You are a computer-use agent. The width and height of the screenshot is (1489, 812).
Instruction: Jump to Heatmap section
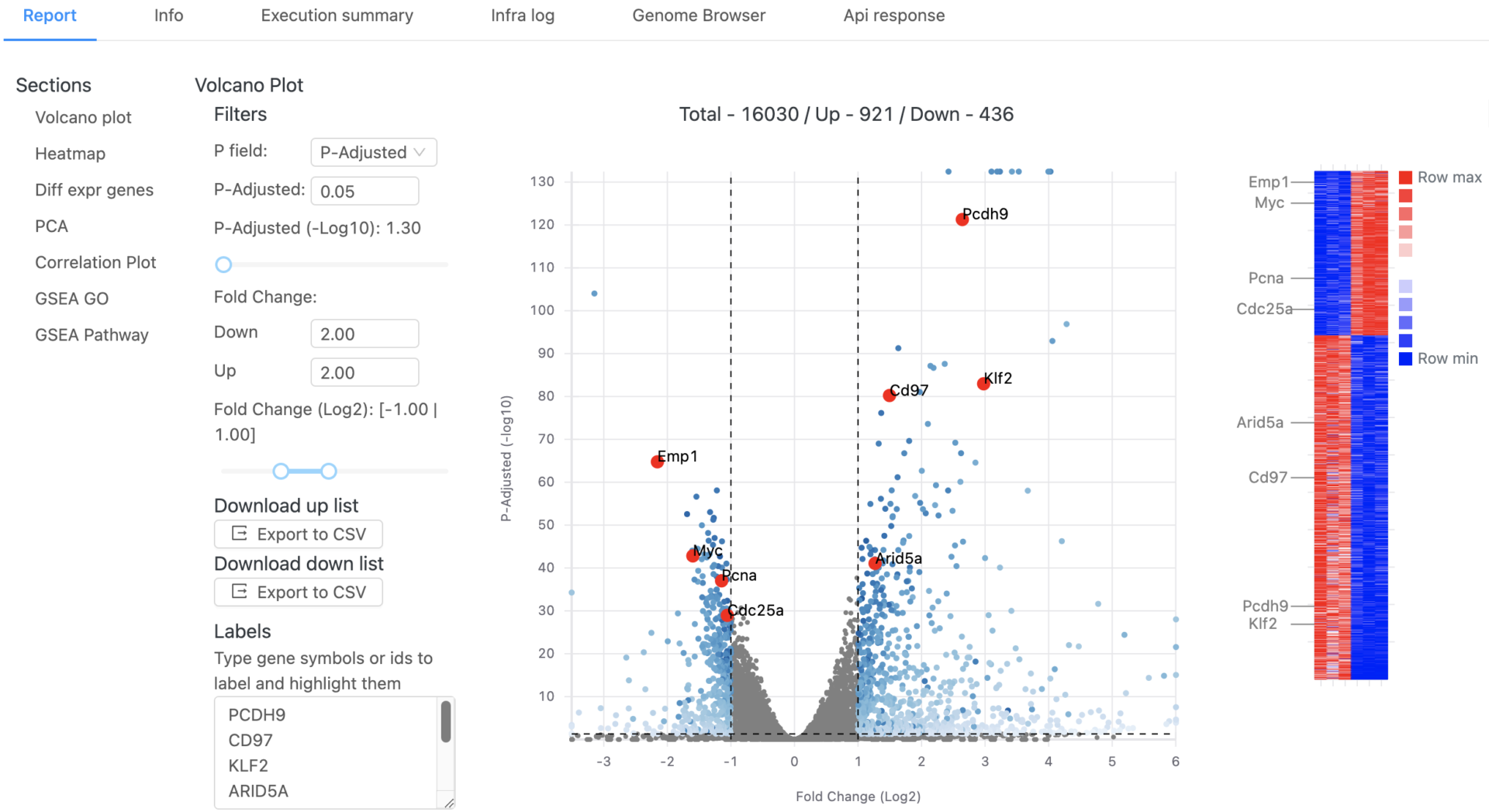click(70, 154)
